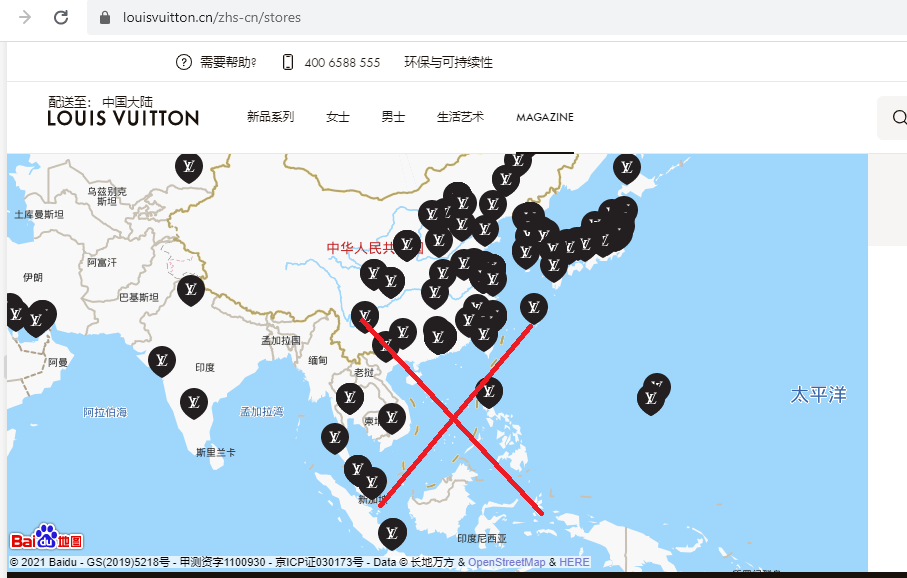Click the 太平洋 map label
This screenshot has height=578, width=907.
[818, 395]
